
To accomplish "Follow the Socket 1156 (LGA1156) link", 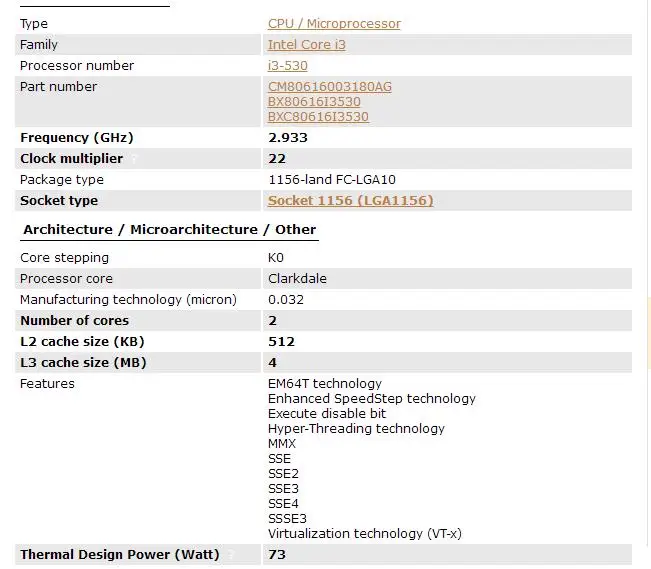I will pos(350,201).
